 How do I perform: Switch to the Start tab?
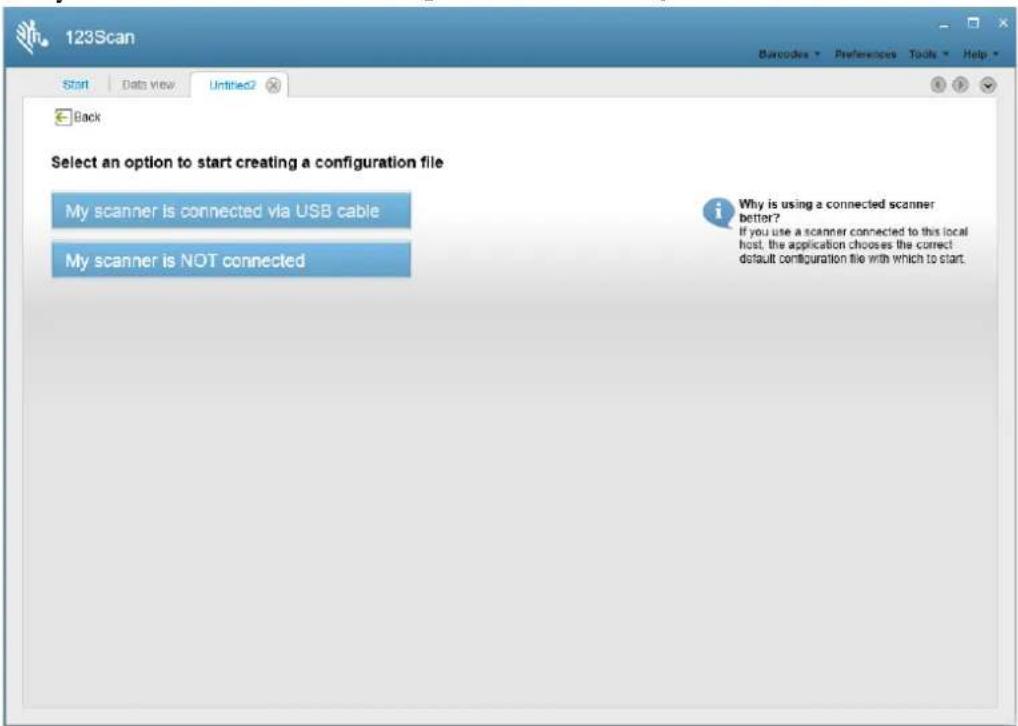pos(75,84)
